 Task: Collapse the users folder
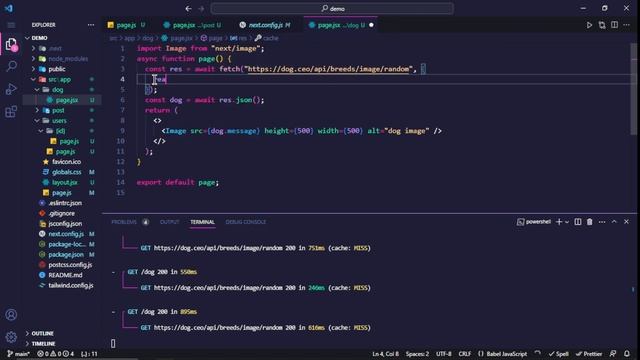tap(59, 120)
